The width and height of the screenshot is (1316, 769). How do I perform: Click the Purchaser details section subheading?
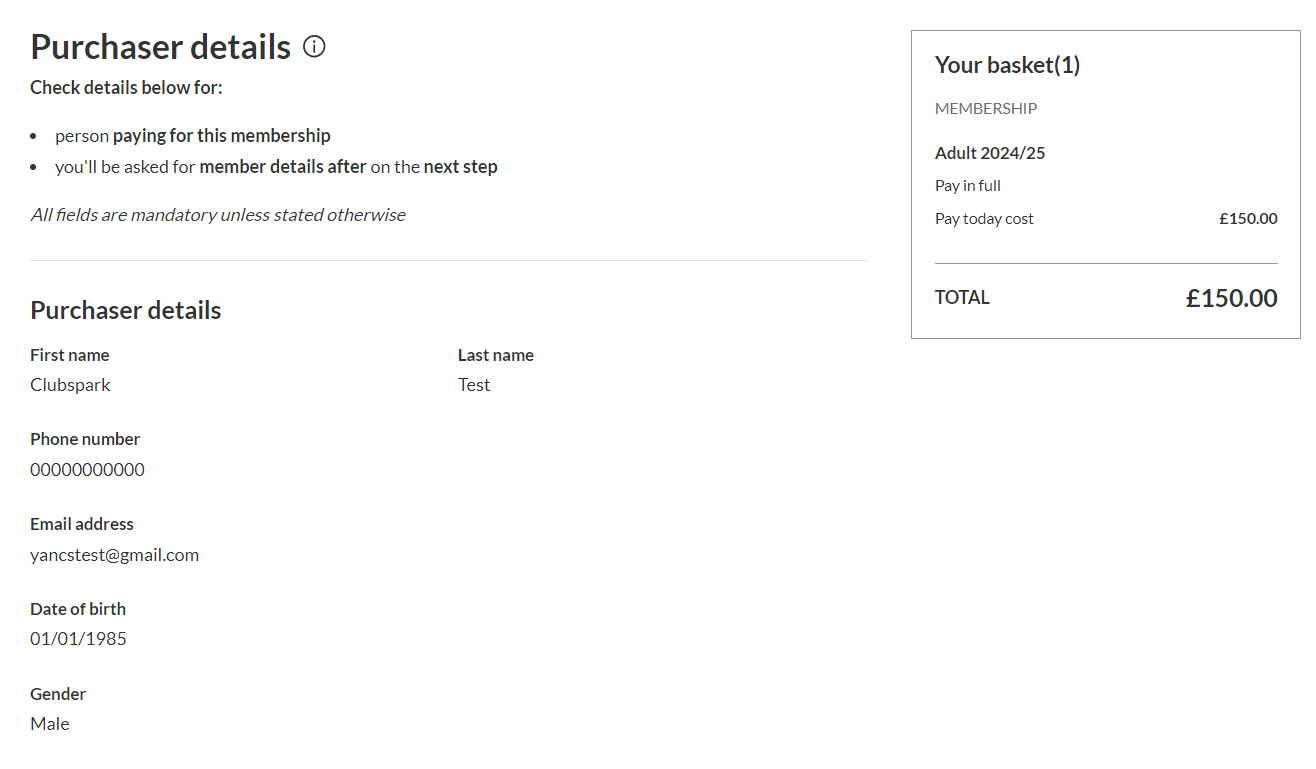tap(126, 310)
